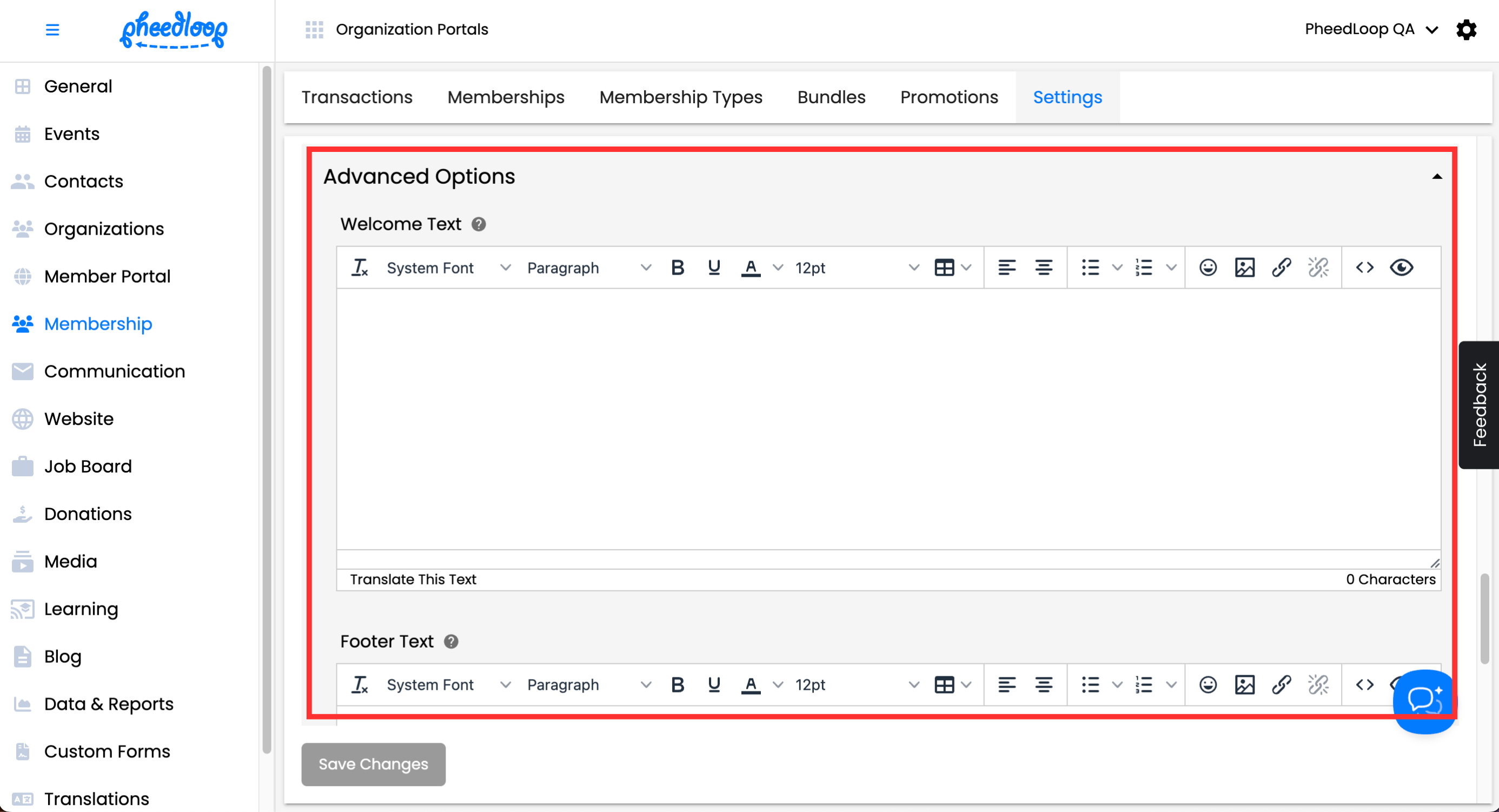Clear formatting in Welcome Text editor
1499x812 pixels.
(360, 268)
